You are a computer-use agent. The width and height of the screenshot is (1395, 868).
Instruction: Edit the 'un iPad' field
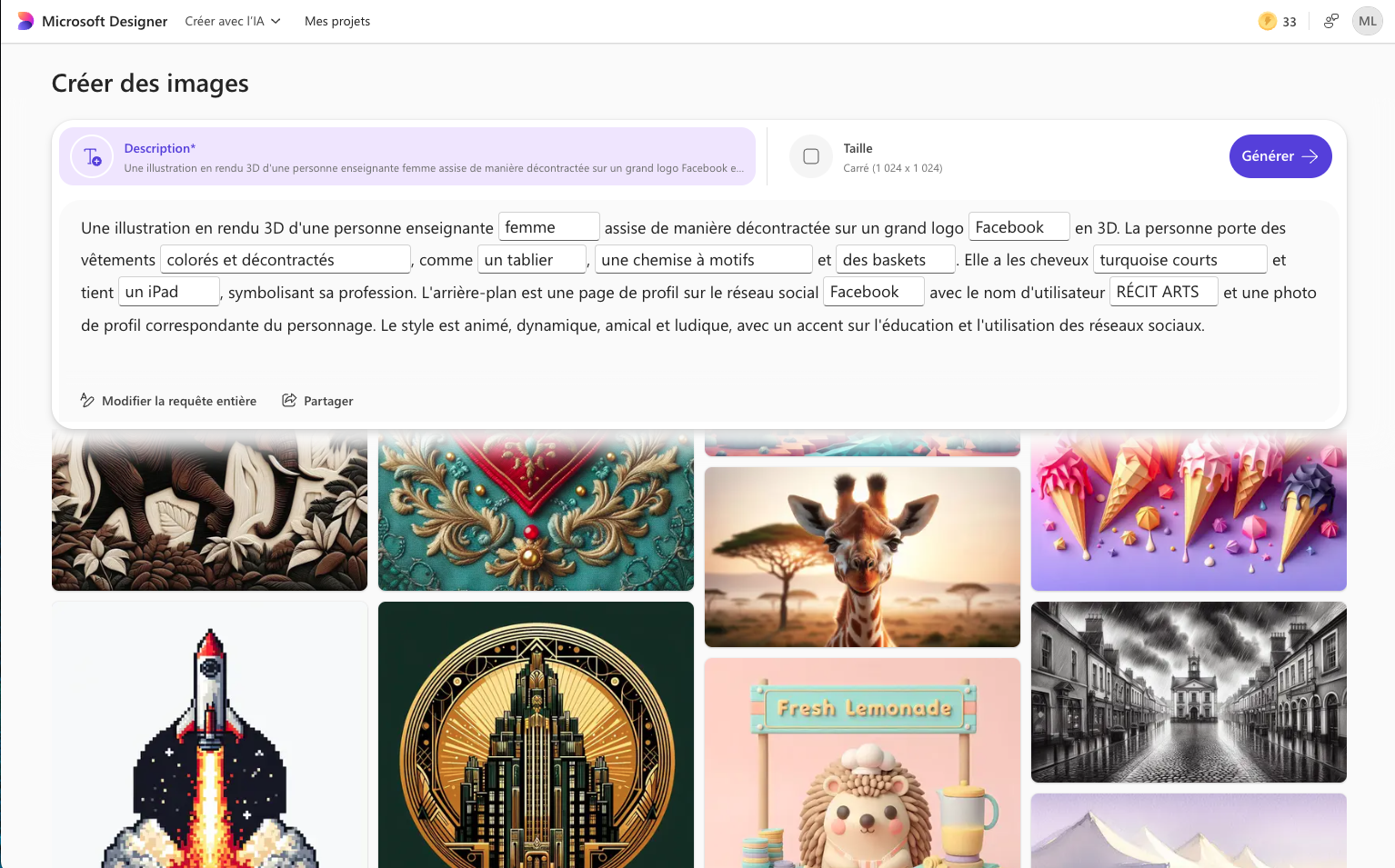pyautogui.click(x=169, y=292)
